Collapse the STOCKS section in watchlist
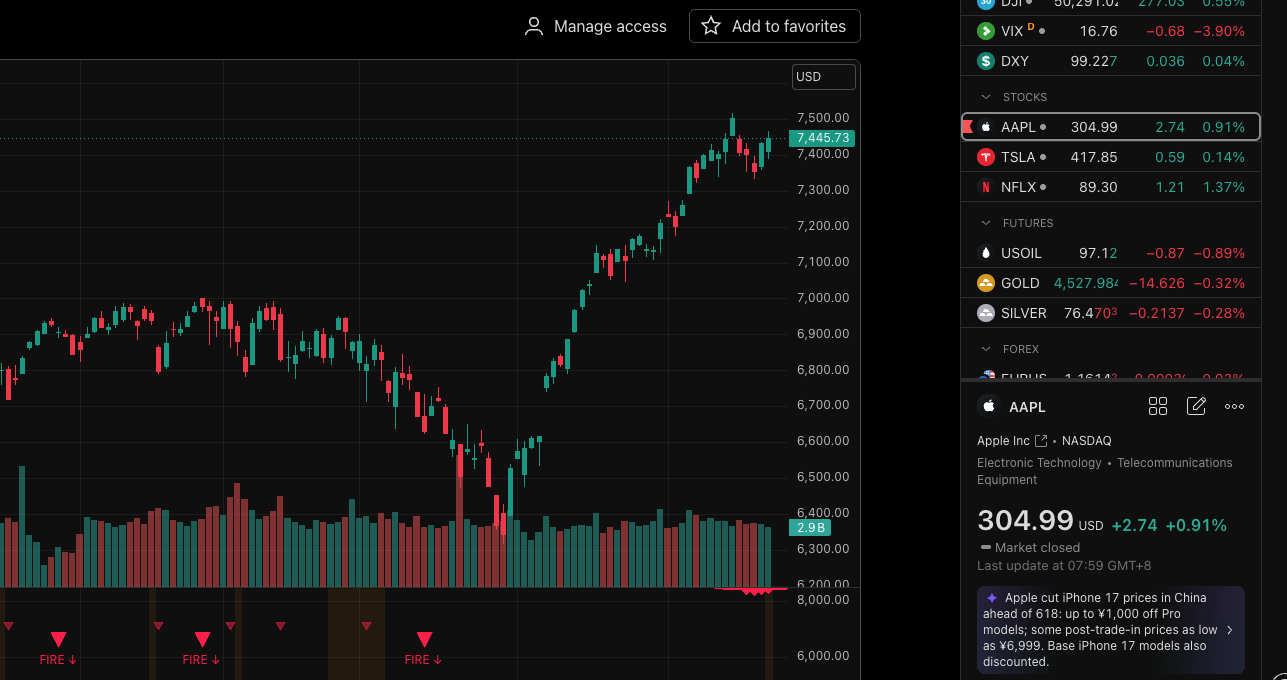Image resolution: width=1287 pixels, height=680 pixels. click(986, 97)
